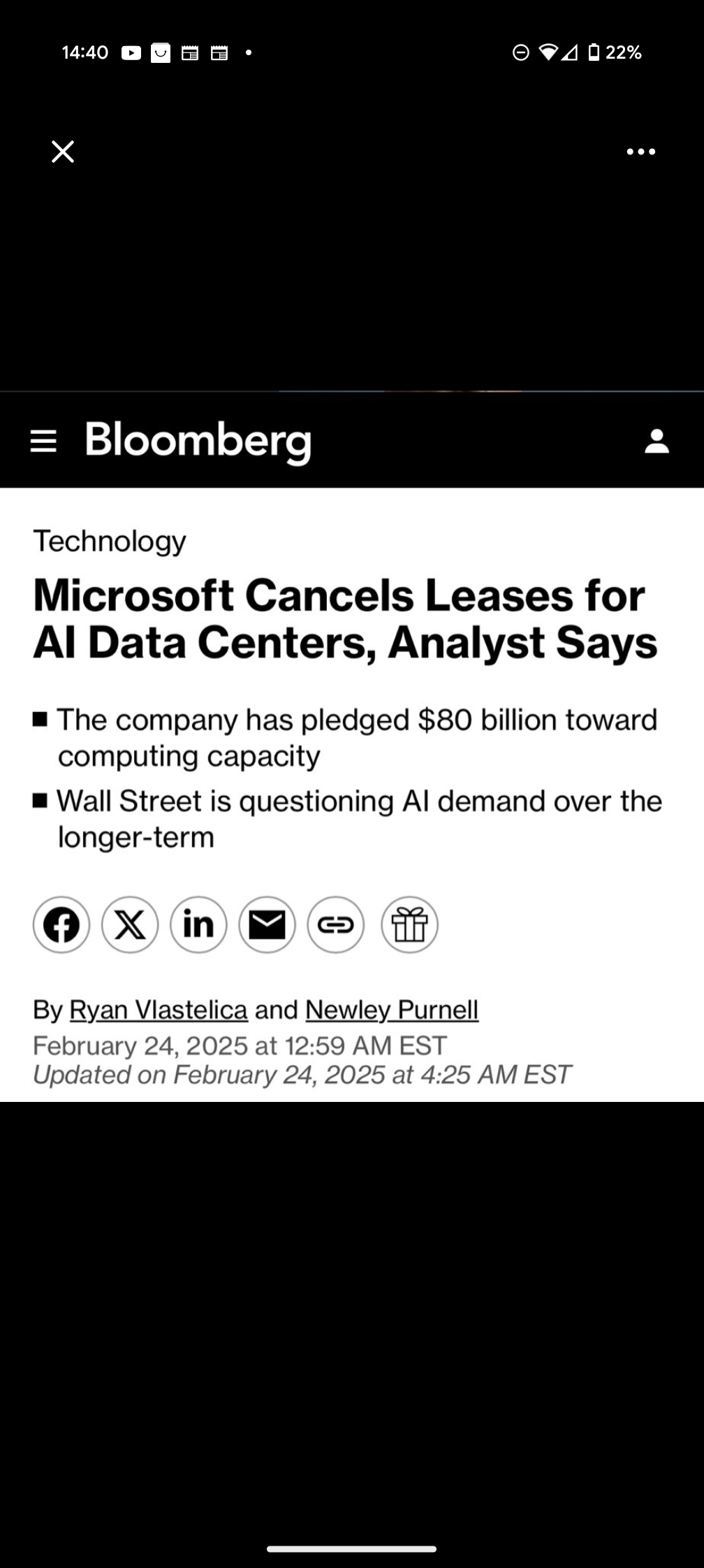Share article on X
The image size is (704, 1568).
click(130, 925)
